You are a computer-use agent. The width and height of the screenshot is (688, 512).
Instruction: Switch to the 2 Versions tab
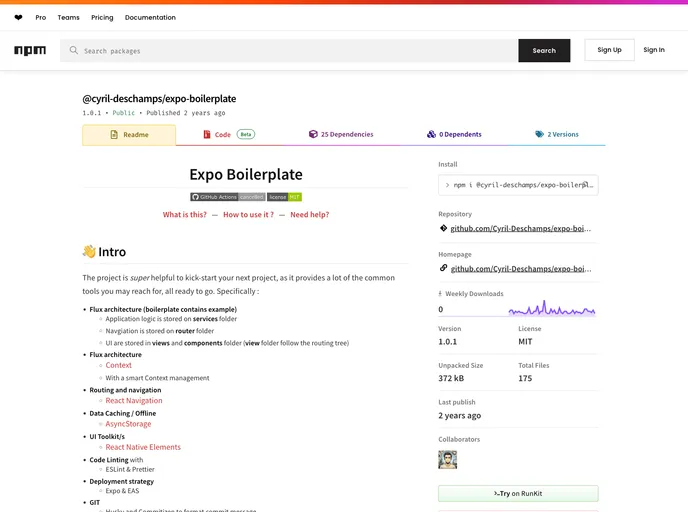click(557, 134)
